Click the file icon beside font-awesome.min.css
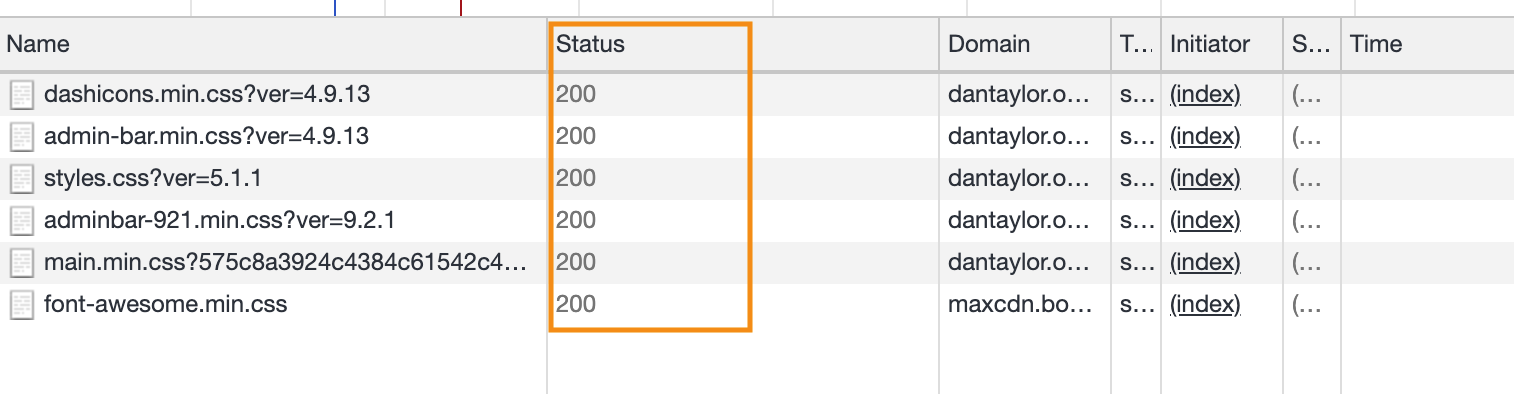This screenshot has height=394, width=1514. (21, 305)
